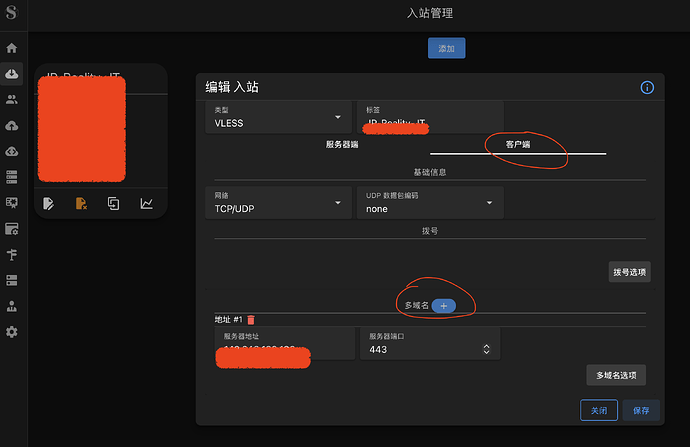Image resolution: width=690 pixels, height=447 pixels.
Task: Focus the 标签 input field
Action: coord(430,117)
